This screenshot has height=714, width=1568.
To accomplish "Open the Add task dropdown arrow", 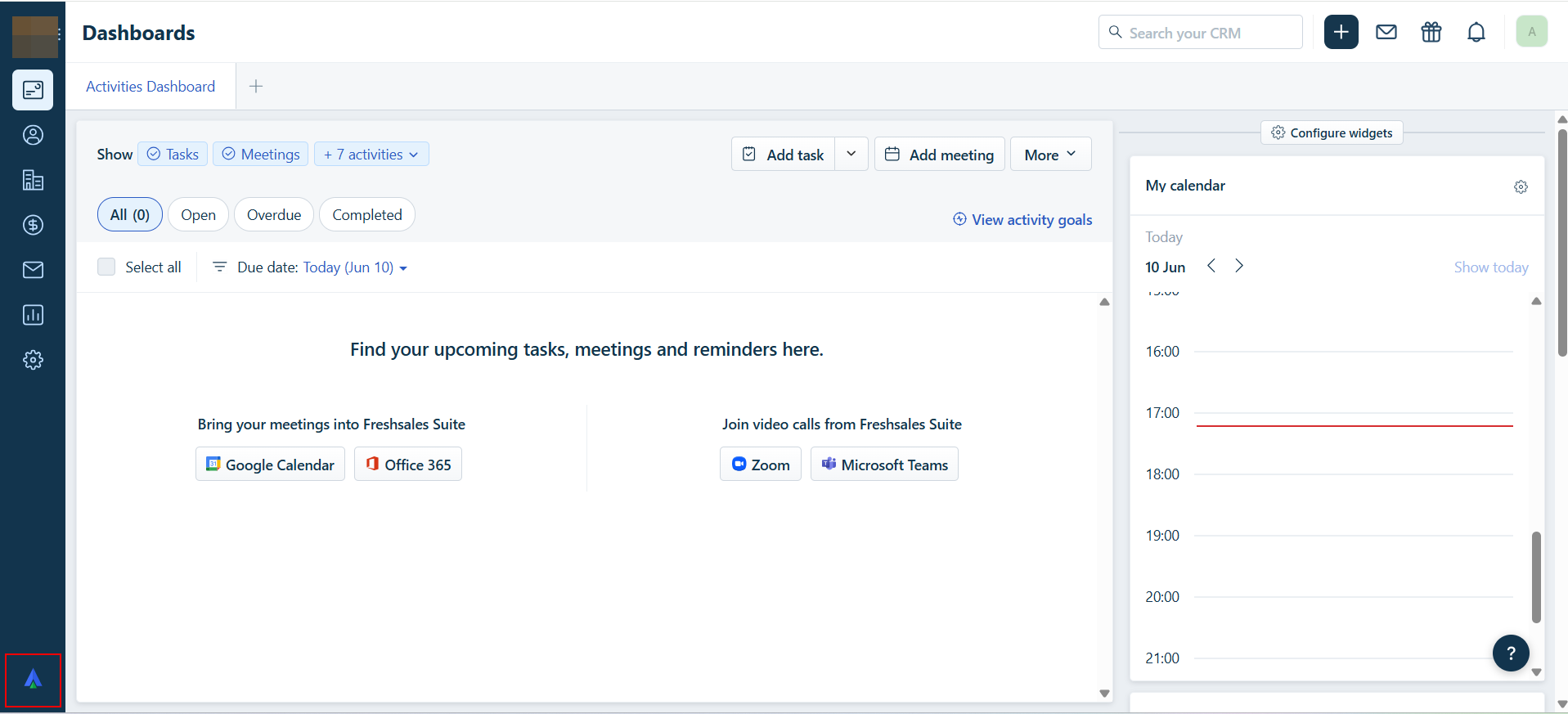I will coord(851,154).
